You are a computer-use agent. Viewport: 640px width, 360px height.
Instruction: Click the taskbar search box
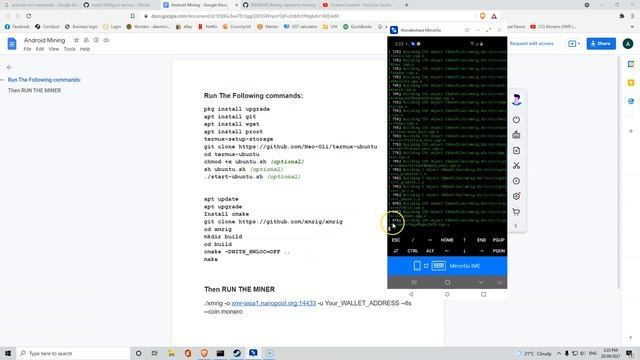point(73,353)
